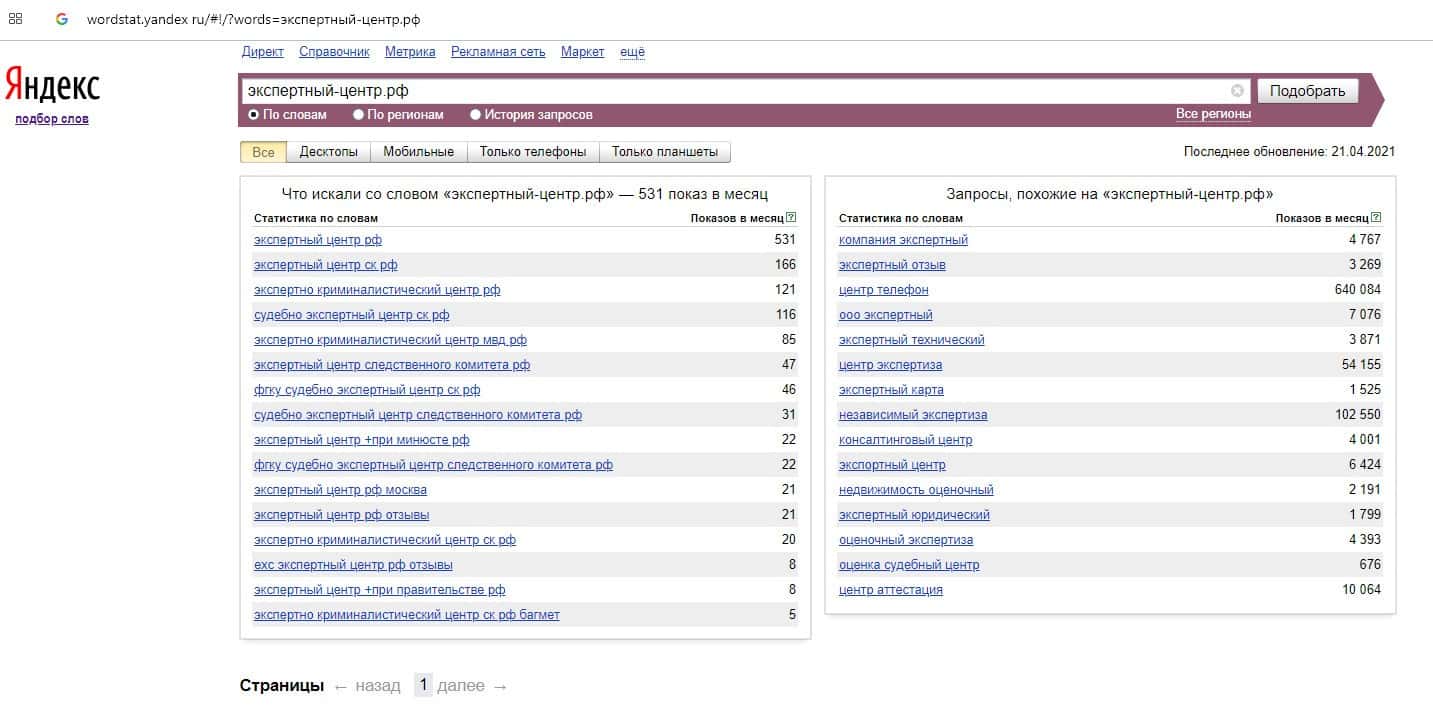Switch to the 'Мобильные' tab

419,152
